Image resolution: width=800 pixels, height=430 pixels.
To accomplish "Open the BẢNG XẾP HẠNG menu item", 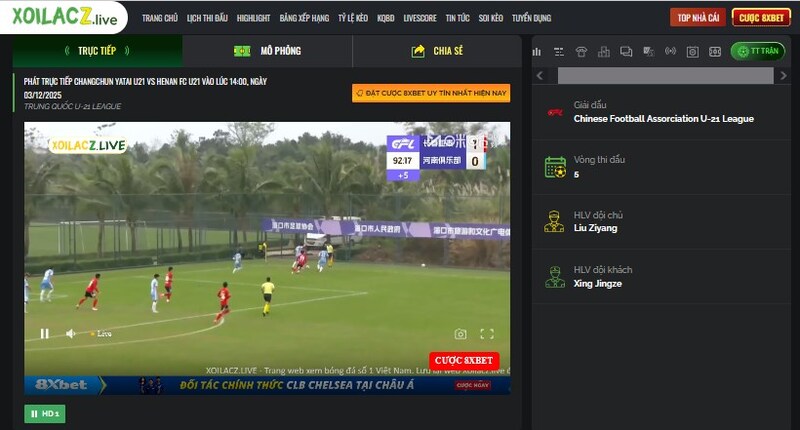I will (x=304, y=18).
